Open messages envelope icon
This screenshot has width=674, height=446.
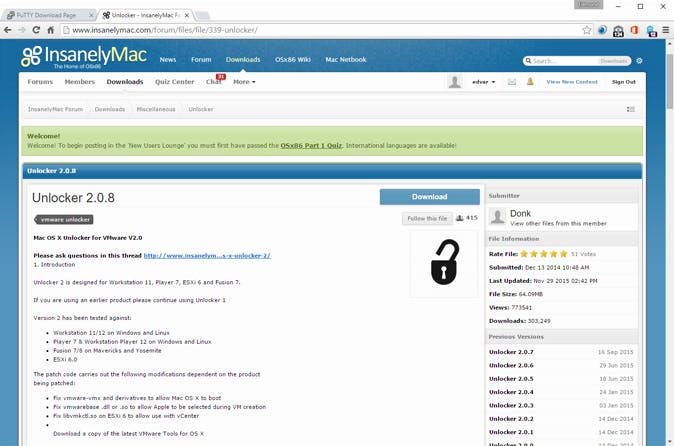[x=512, y=82]
